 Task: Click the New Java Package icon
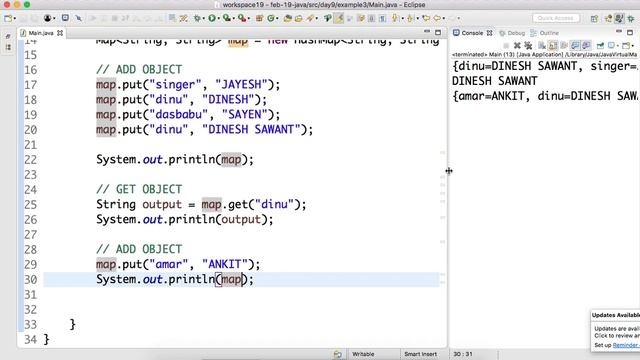[259, 18]
